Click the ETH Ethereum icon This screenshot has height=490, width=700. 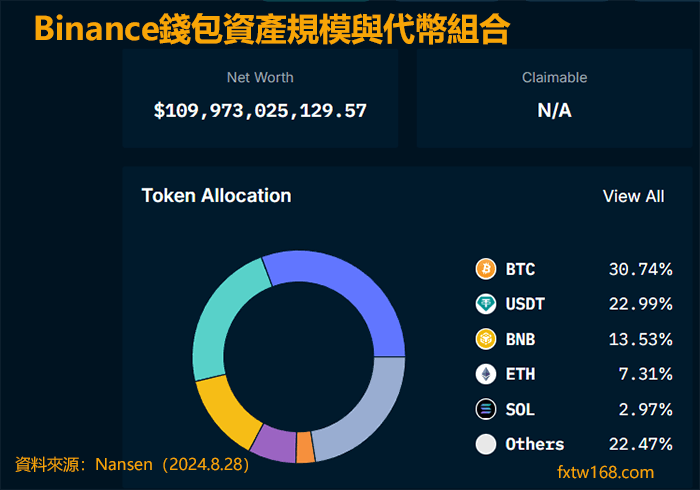486,374
